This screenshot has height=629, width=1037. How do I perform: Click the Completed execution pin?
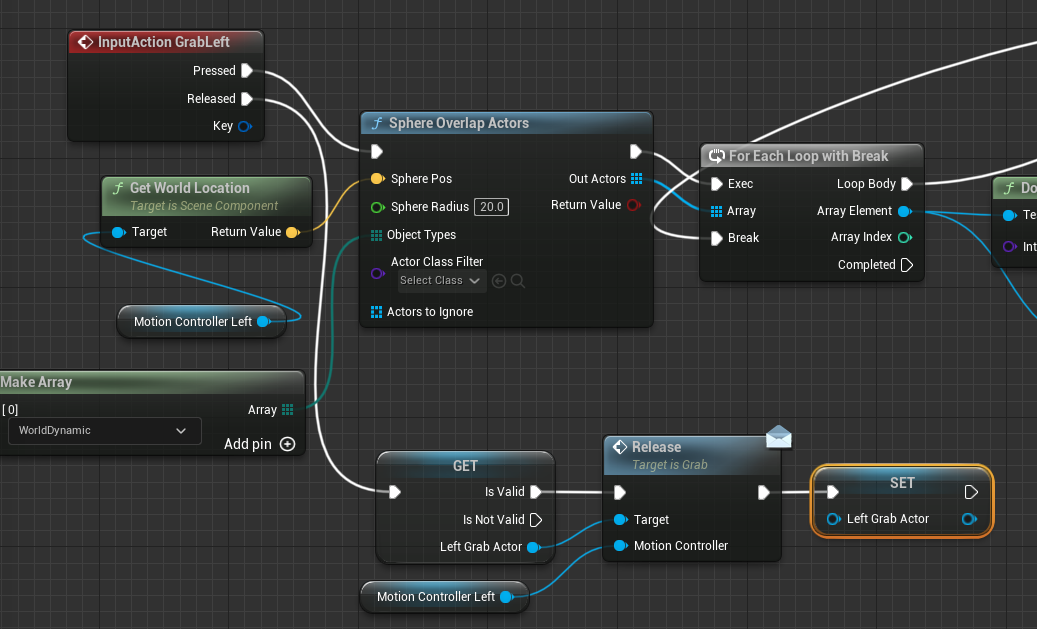(x=907, y=265)
